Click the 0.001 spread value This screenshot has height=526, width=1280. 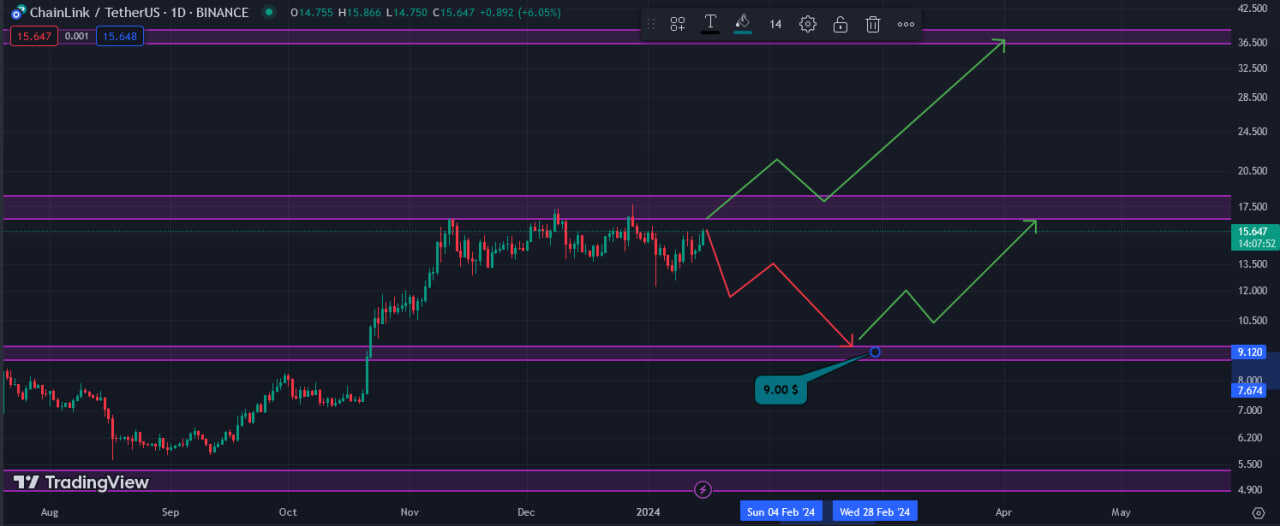(x=76, y=36)
